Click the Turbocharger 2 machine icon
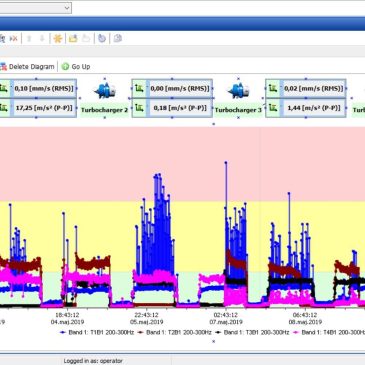Viewport: 365px width, 365px height. (105, 91)
